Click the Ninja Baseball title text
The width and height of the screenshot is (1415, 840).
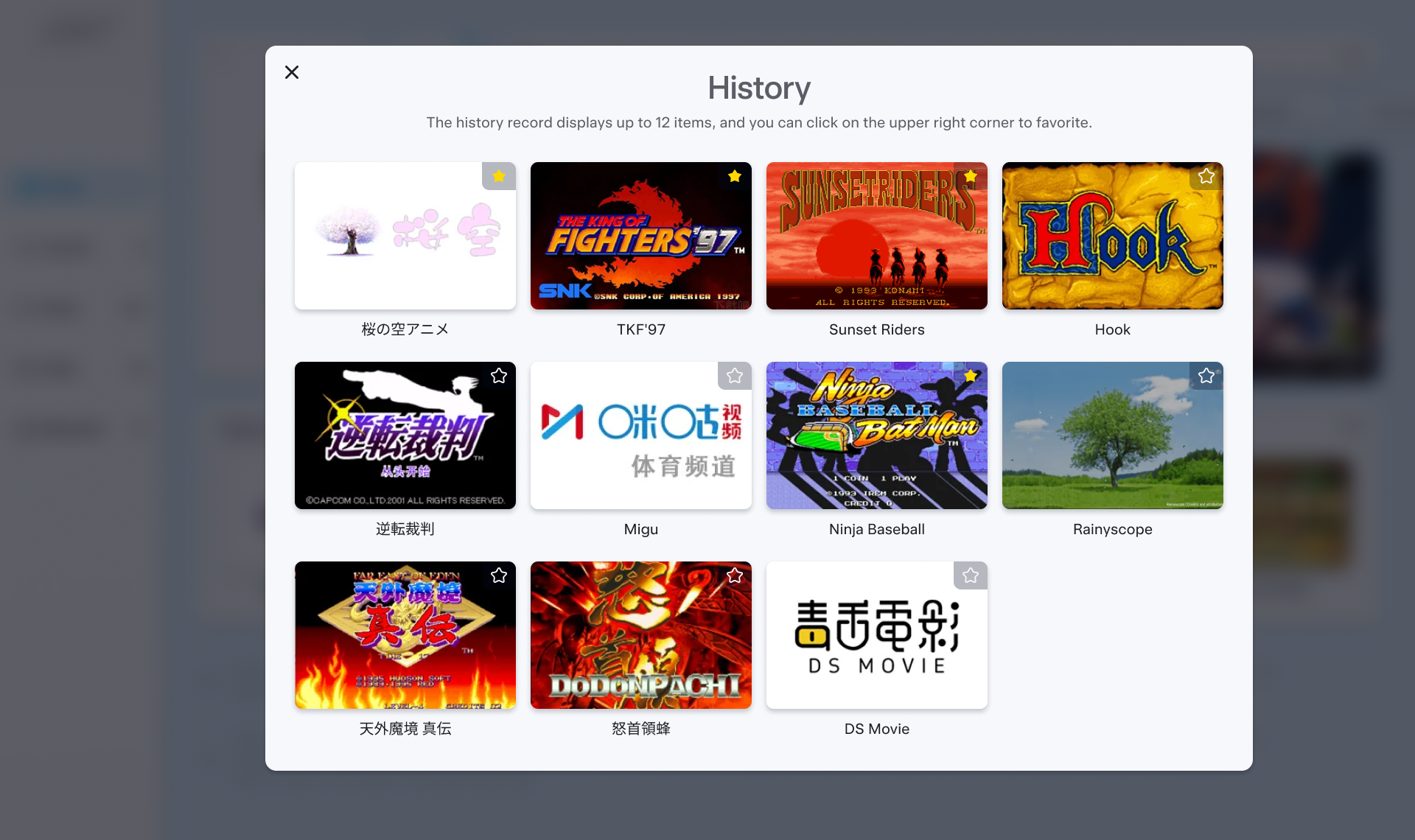click(x=877, y=529)
